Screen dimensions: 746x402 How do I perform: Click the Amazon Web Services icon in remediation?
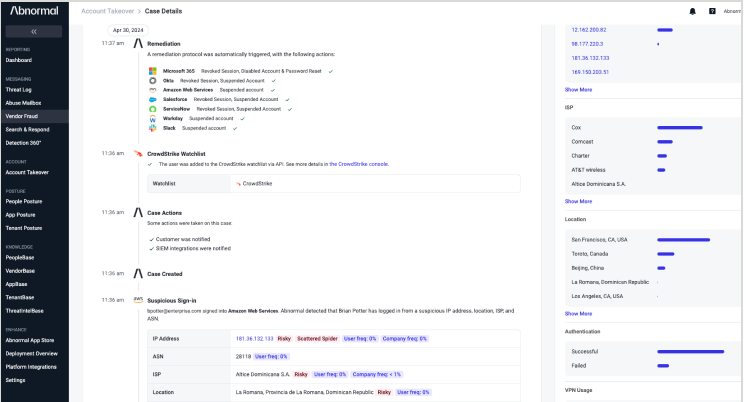(153, 90)
